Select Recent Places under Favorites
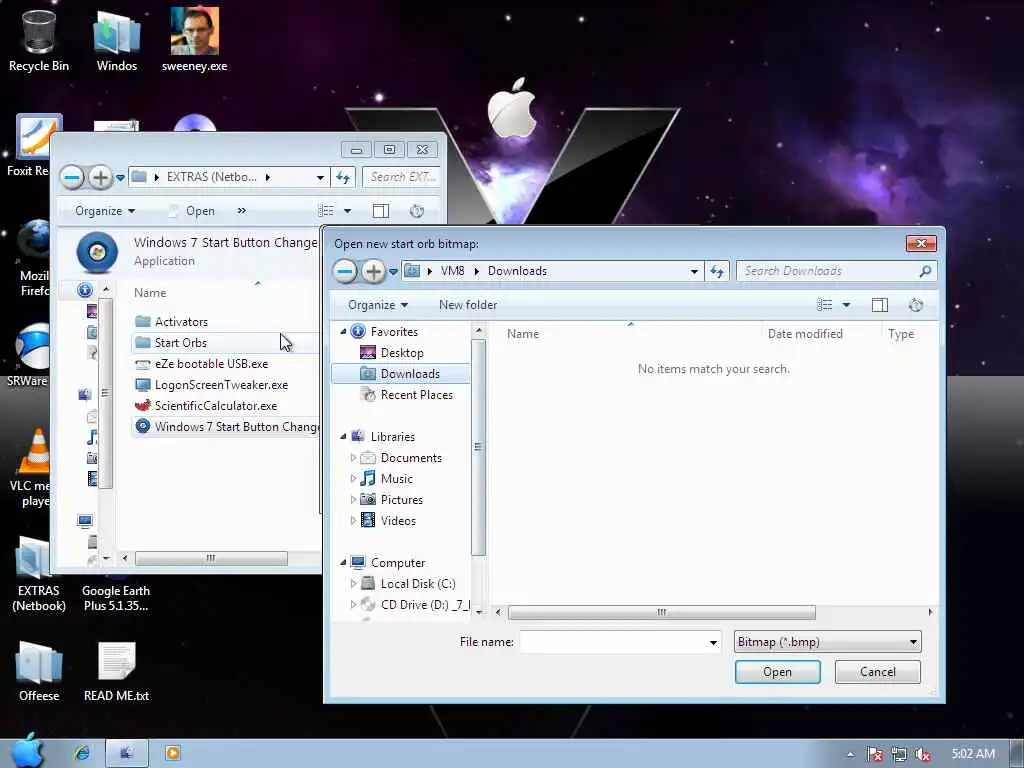 [417, 395]
